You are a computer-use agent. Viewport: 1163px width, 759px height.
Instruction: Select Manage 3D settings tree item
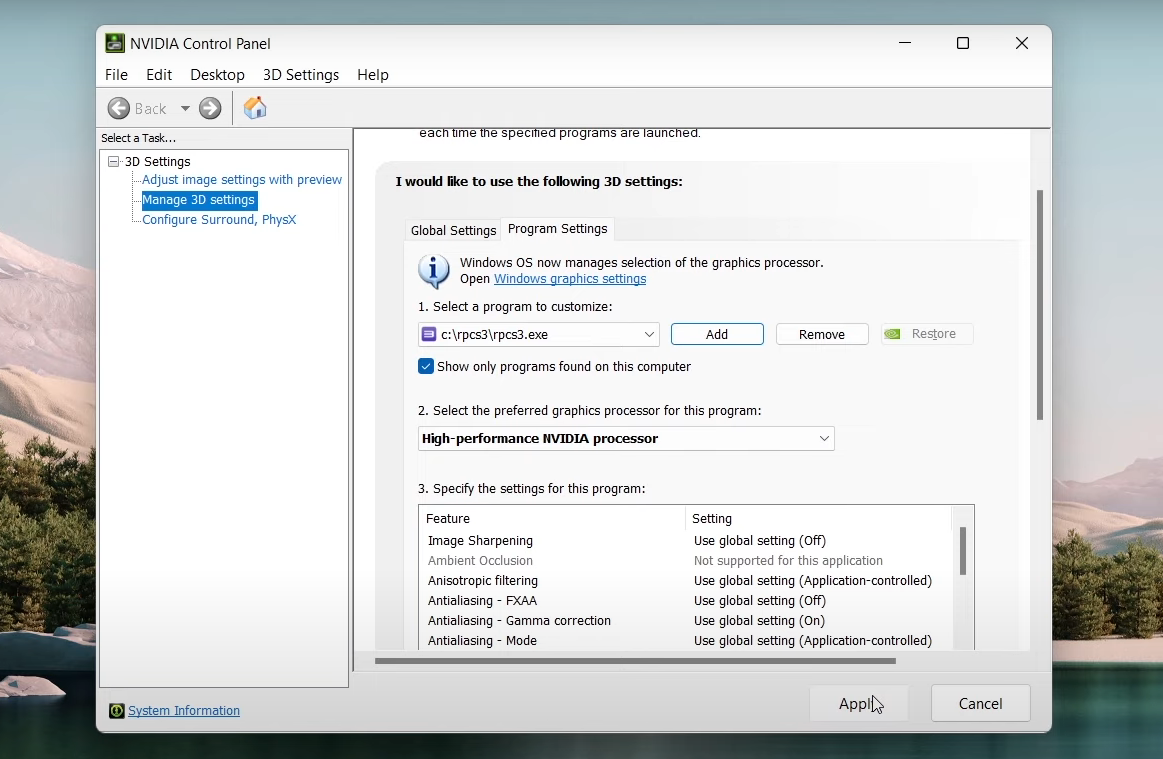click(x=198, y=200)
